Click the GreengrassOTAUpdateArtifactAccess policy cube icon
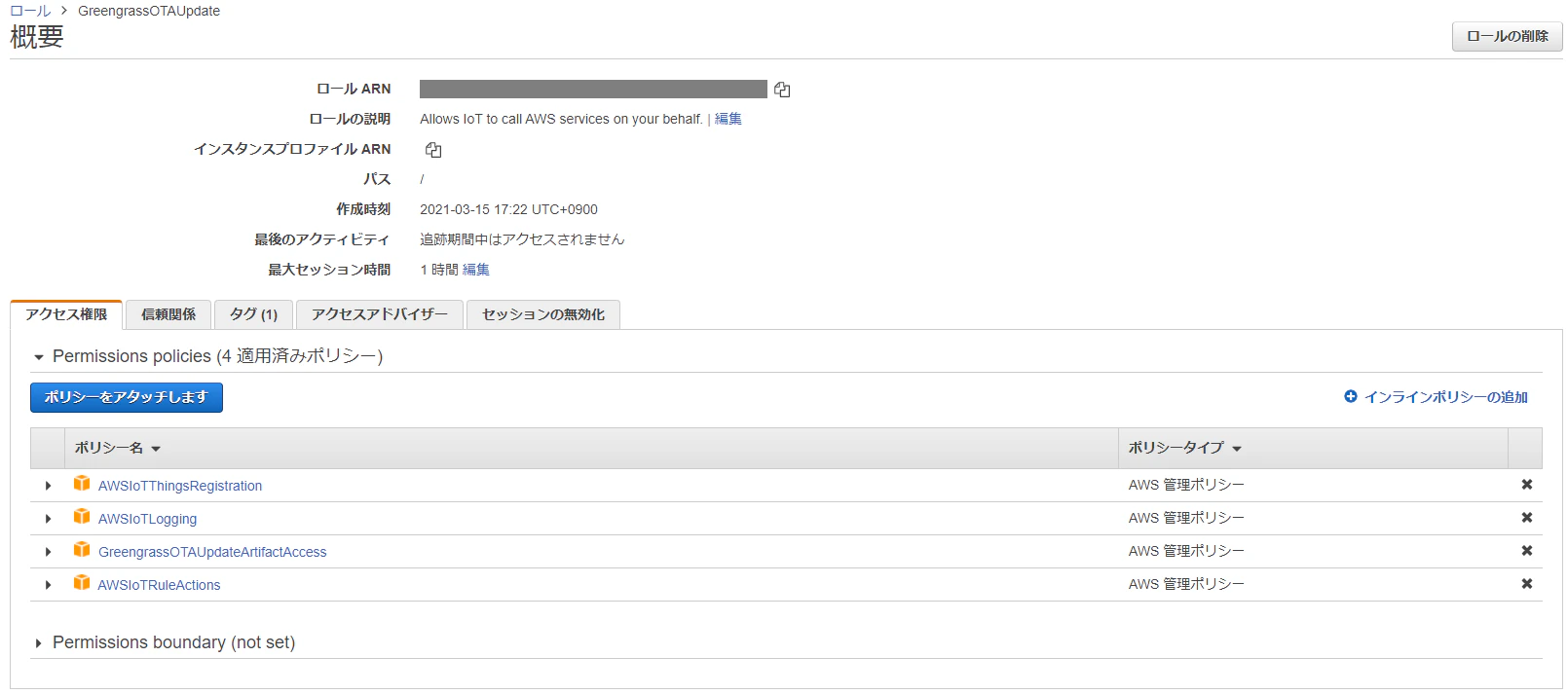The image size is (1568, 694). pos(82,550)
